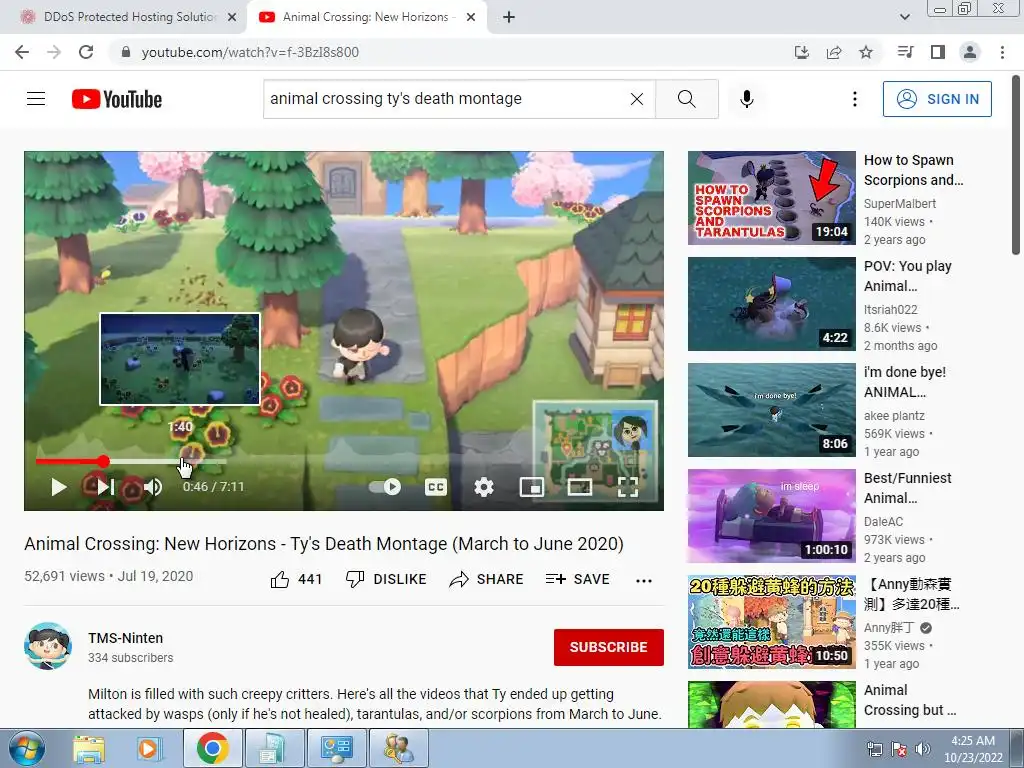
Task: Open the SHARE dialog
Action: pos(487,579)
